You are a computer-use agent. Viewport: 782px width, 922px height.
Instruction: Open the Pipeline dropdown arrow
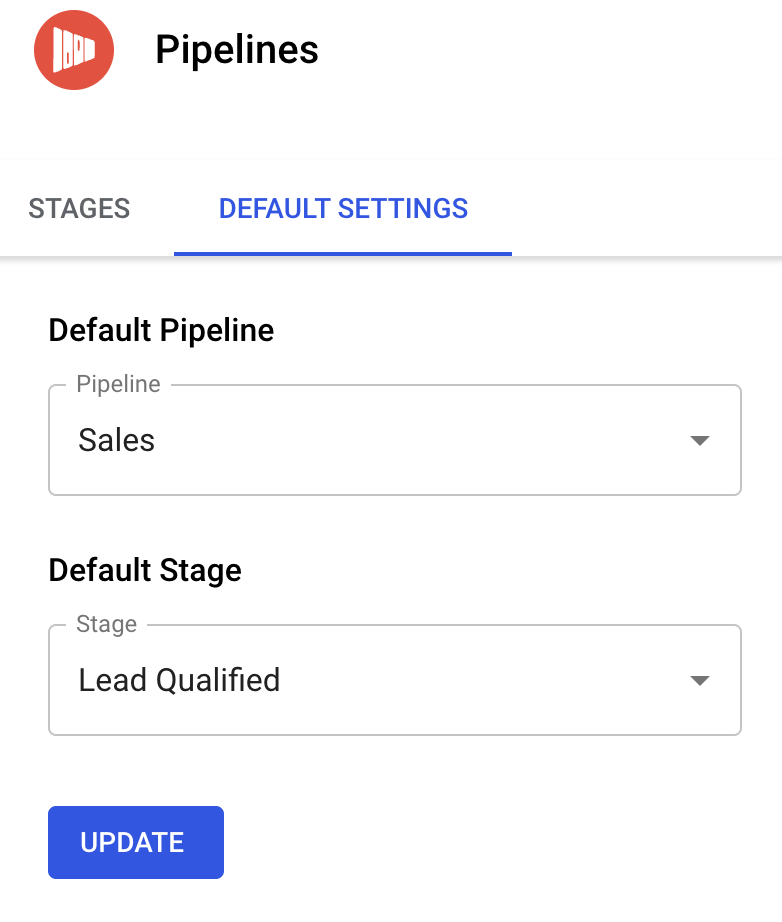pos(699,440)
